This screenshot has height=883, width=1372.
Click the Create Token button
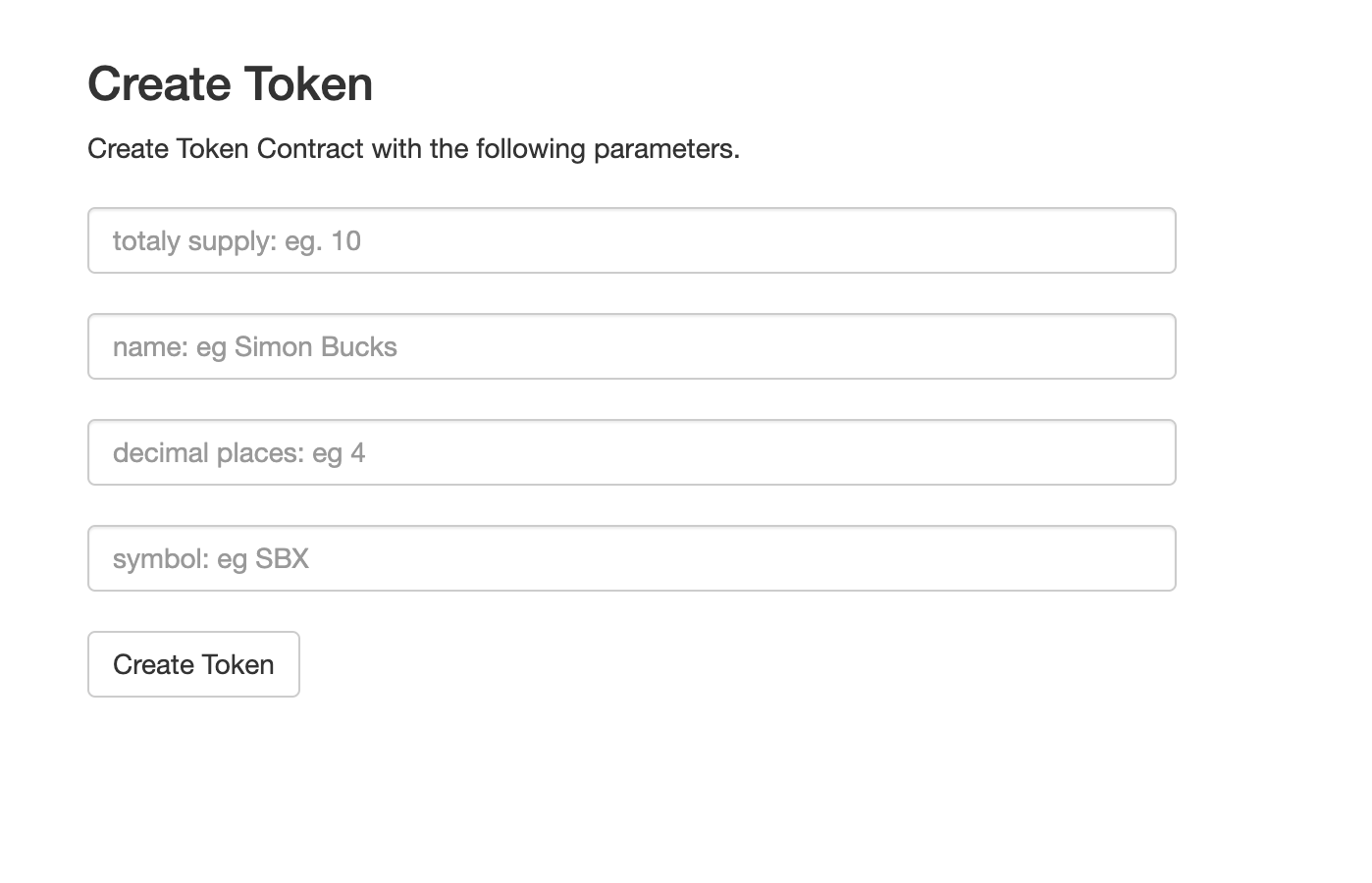coord(193,664)
